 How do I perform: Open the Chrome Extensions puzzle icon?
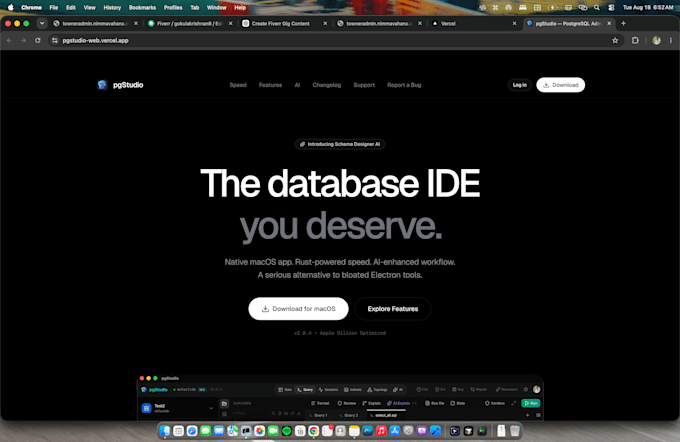635,40
